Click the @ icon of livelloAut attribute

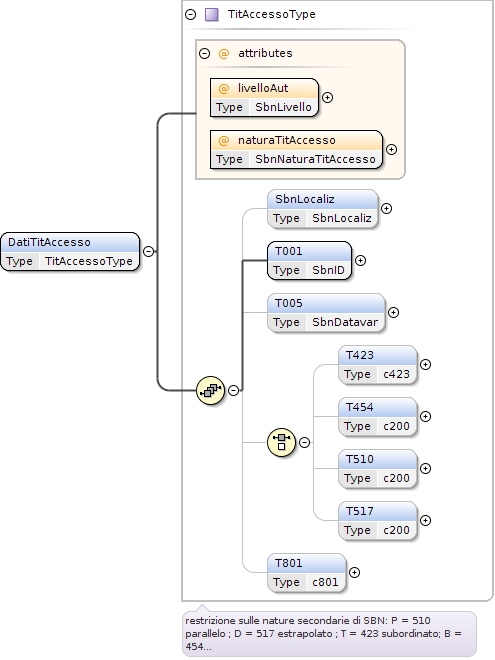click(x=224, y=88)
